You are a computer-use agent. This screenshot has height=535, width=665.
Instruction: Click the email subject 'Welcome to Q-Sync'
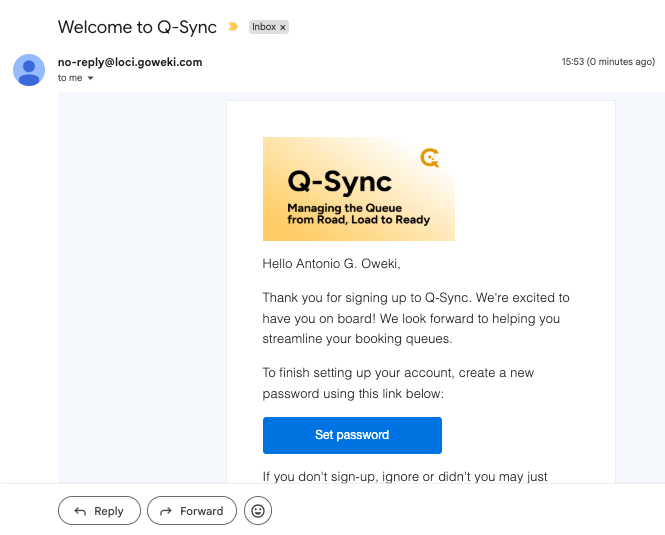(x=137, y=27)
